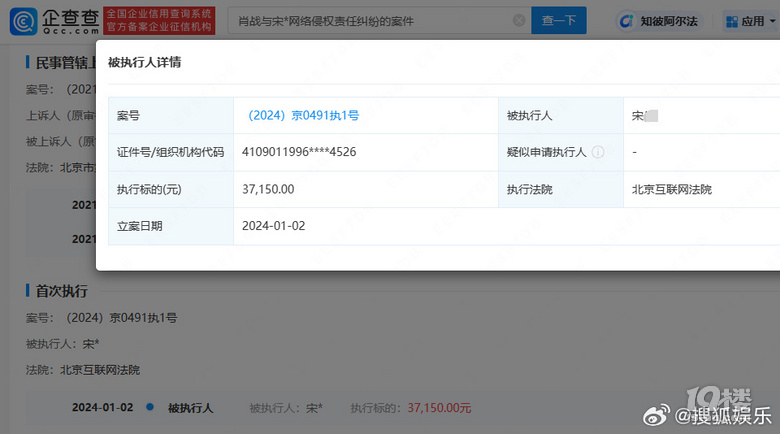Open the 知彼阿尔法 link
The height and width of the screenshot is (434, 780).
coord(669,21)
